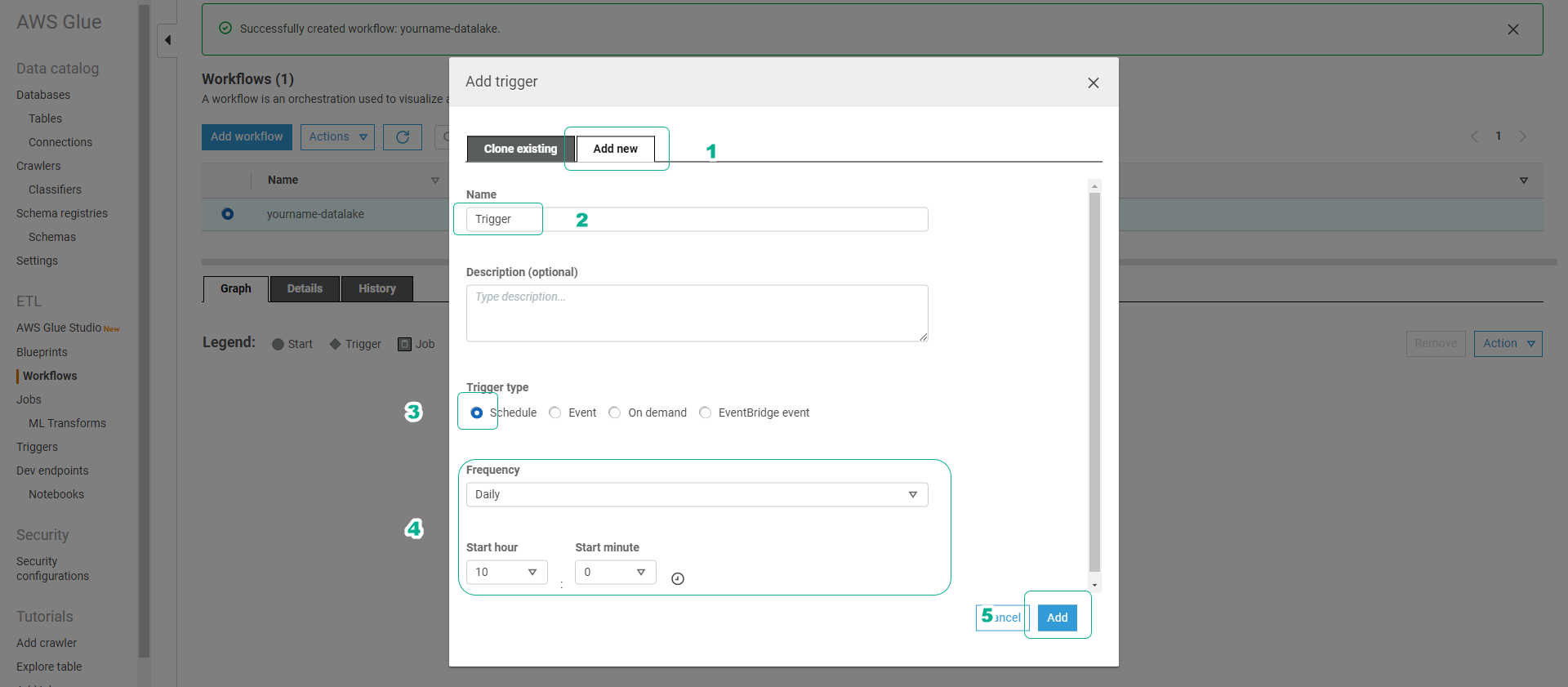Click the scrollbar down arrow in dialog
Screen dimensions: 1568x687
coord(1094,586)
